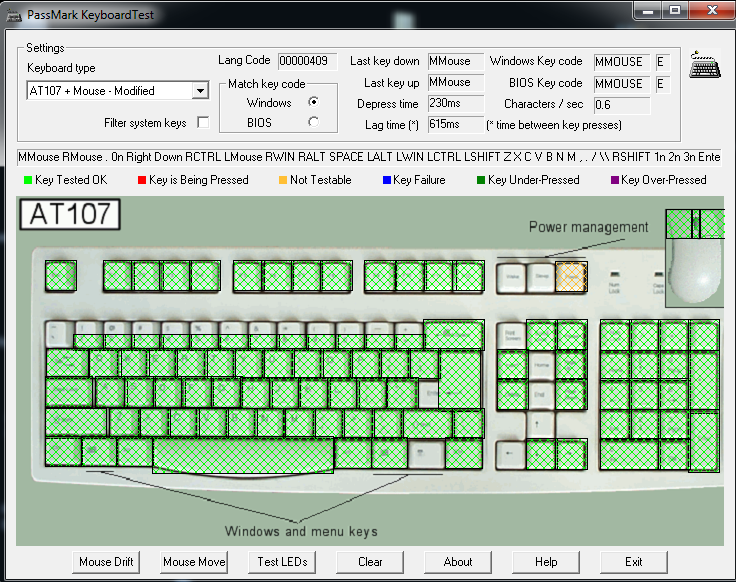Click the blue Key Failure swatch

(387, 180)
